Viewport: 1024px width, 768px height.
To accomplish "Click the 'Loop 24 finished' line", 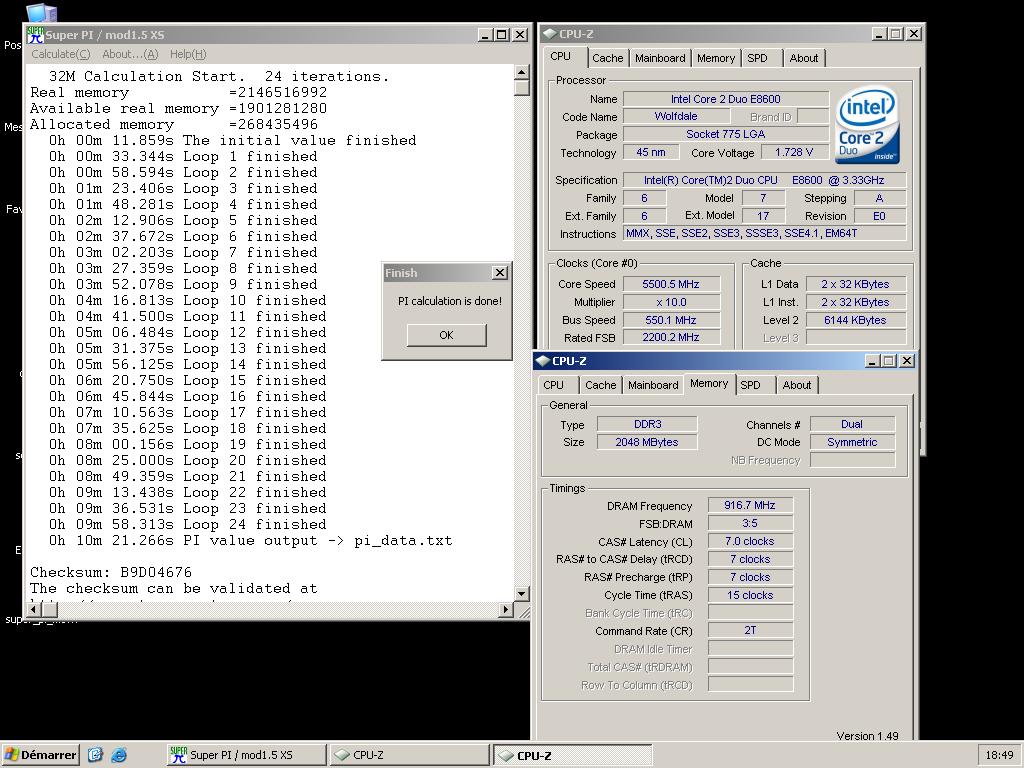I will tap(187, 524).
